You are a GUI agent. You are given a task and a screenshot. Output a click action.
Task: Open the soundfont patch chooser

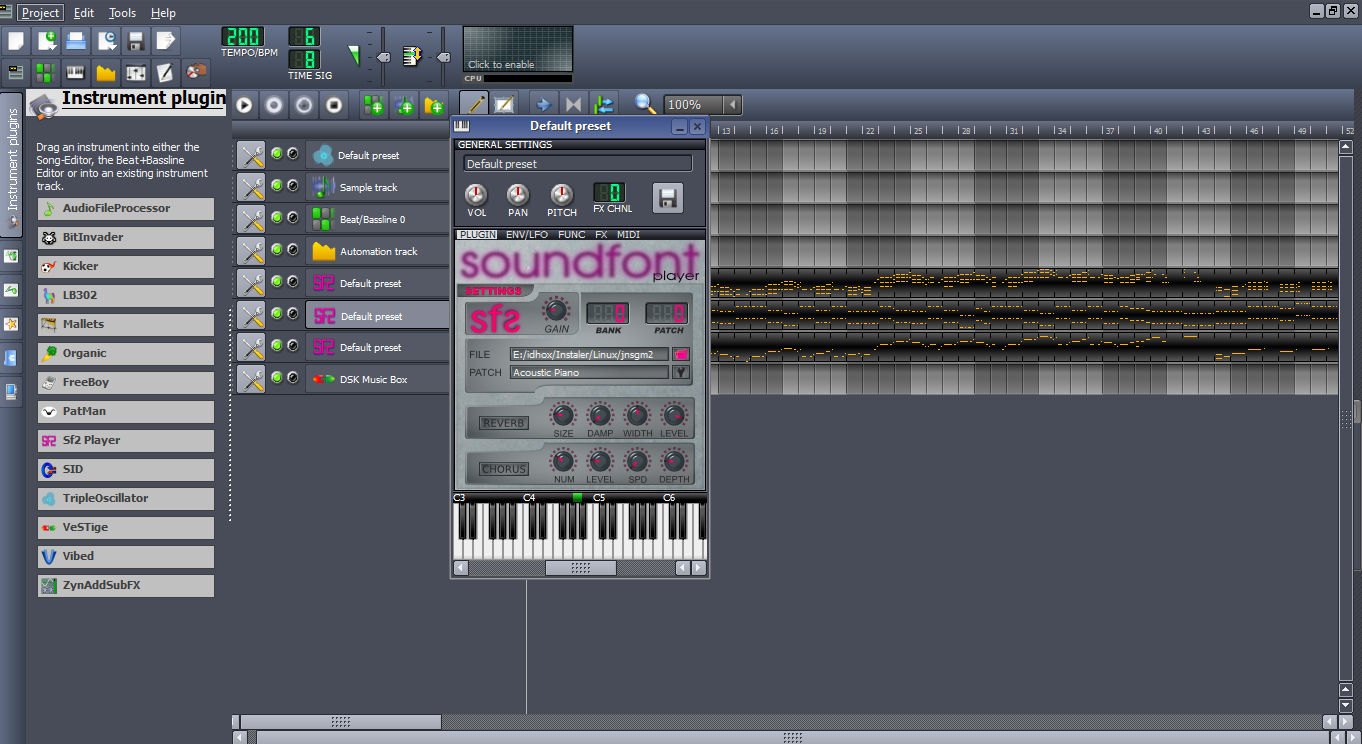pos(682,373)
